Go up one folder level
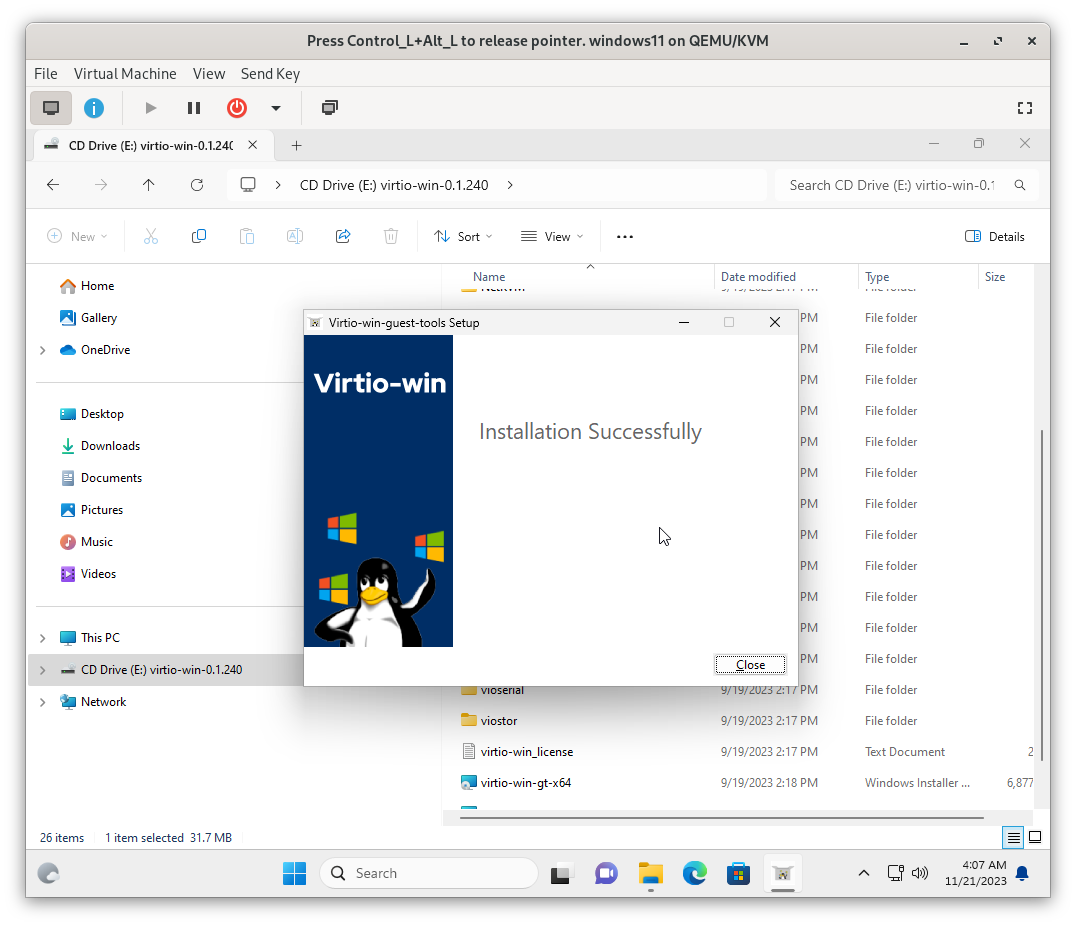 click(x=148, y=185)
